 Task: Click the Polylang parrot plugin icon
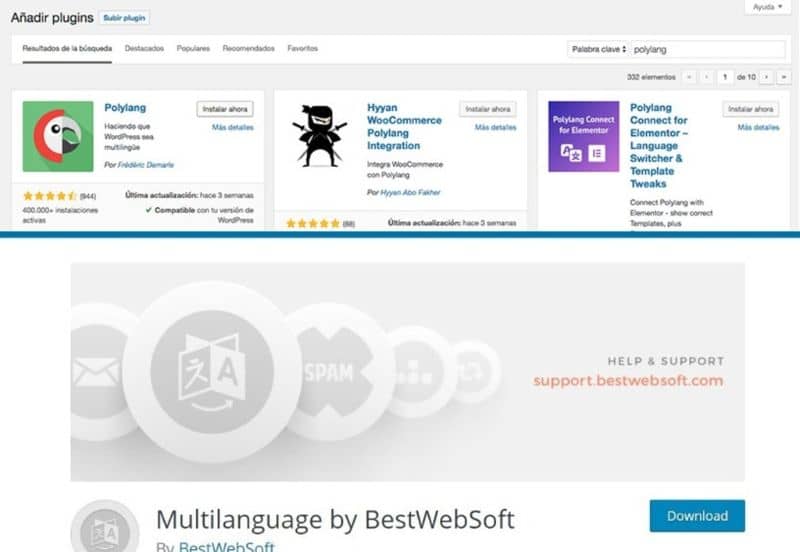[58, 136]
